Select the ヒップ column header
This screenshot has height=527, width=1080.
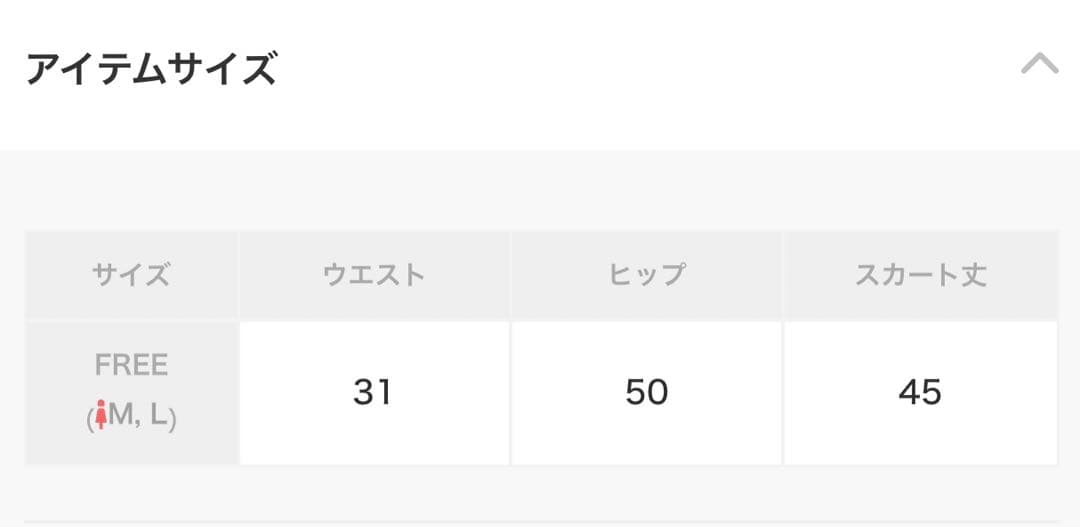point(647,275)
